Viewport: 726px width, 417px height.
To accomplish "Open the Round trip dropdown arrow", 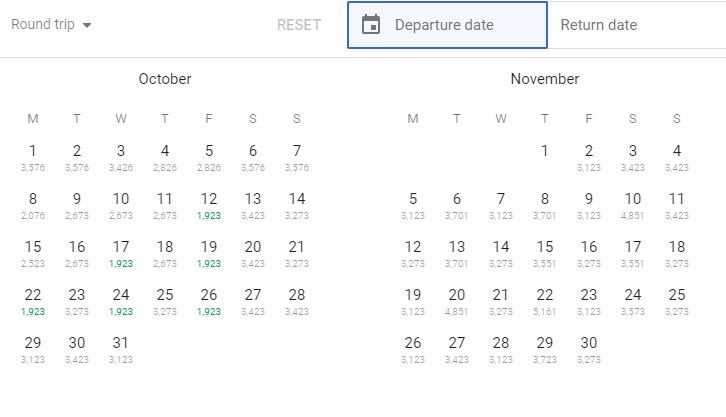I will [x=87, y=25].
